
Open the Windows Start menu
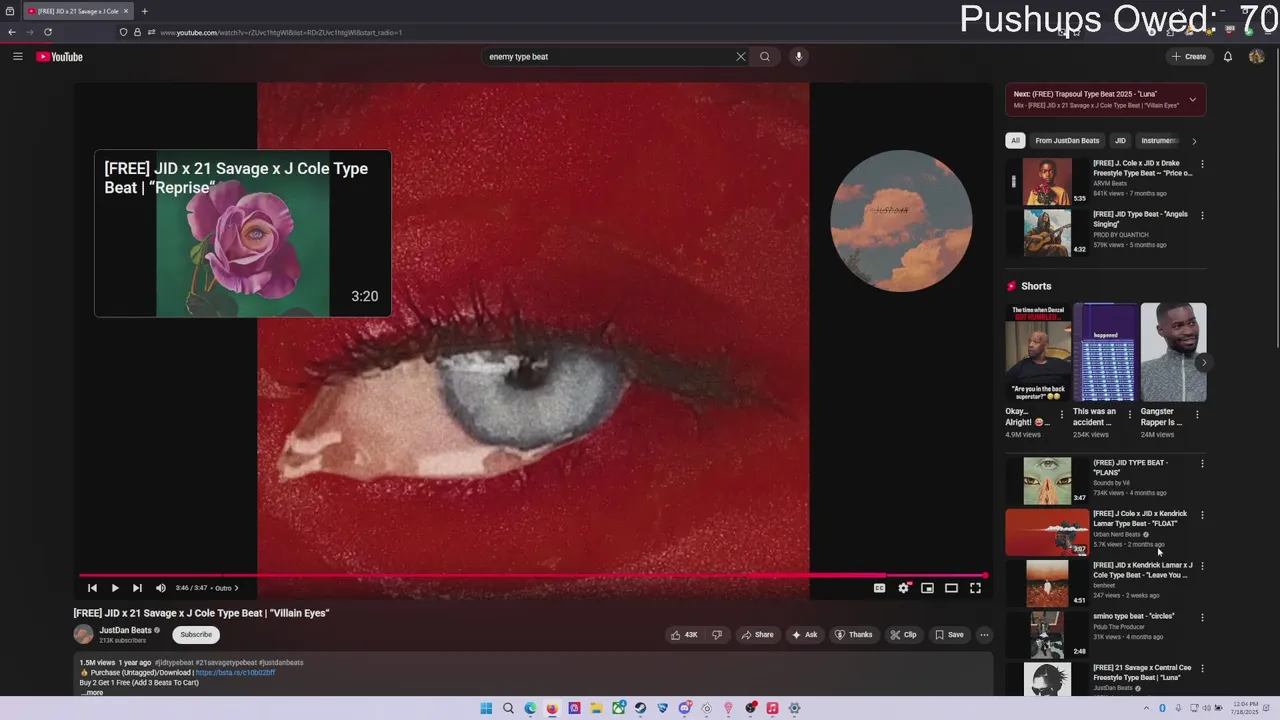click(486, 708)
